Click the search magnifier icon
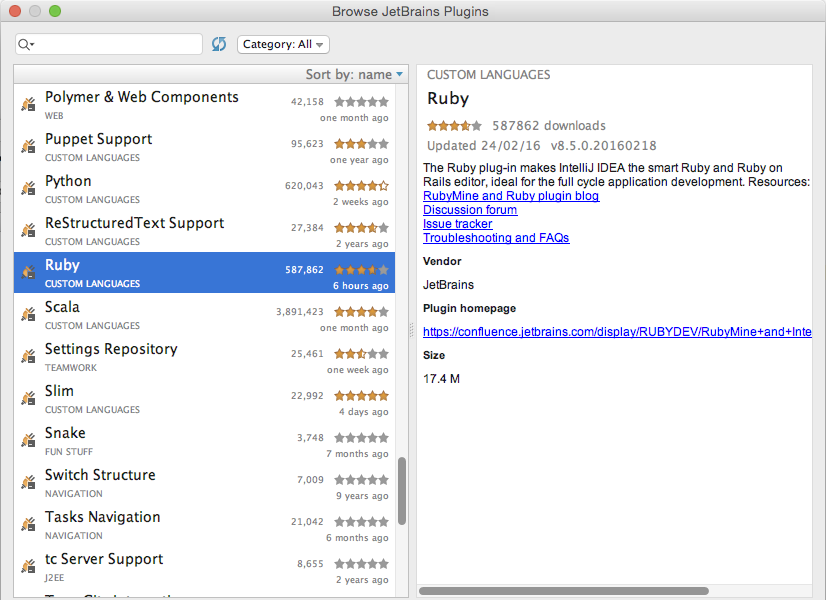The width and height of the screenshot is (826, 600). 25,45
